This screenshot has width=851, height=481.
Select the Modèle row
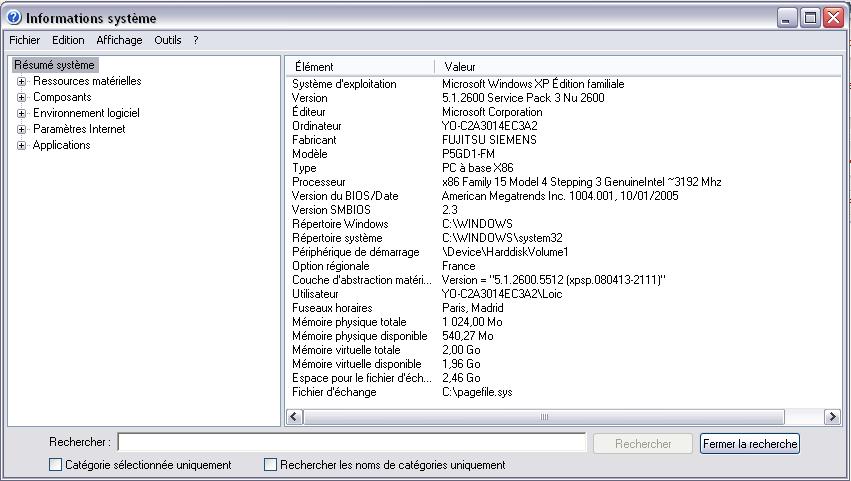click(563, 154)
